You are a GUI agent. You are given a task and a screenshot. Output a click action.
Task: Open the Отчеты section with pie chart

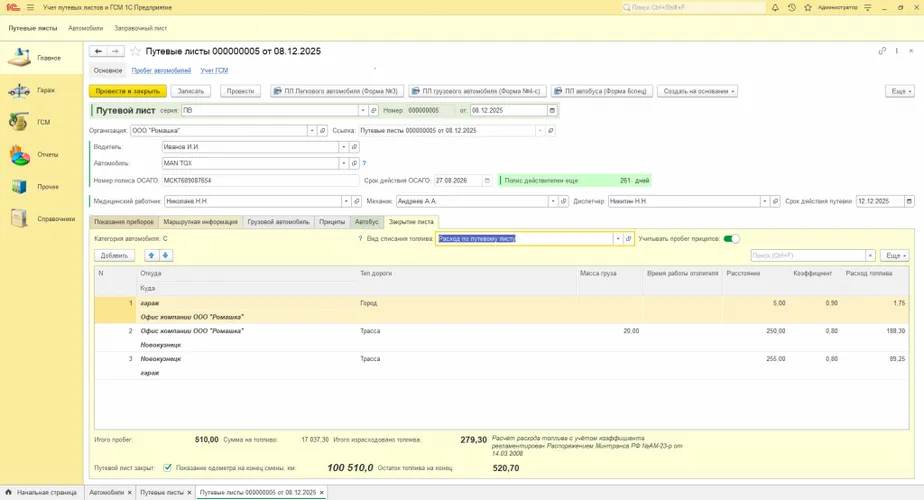click(x=20, y=155)
